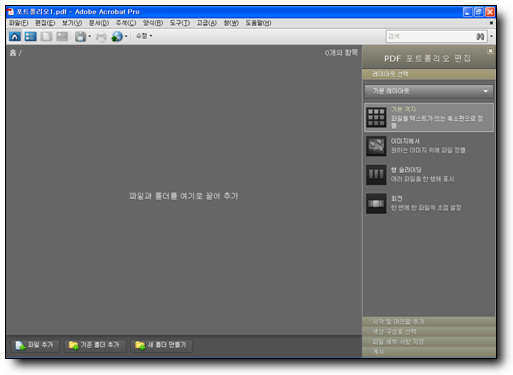Image resolution: width=513 pixels, height=375 pixels.
Task: Close the PDF 포트폴리오 편집 panel
Action: (x=490, y=51)
